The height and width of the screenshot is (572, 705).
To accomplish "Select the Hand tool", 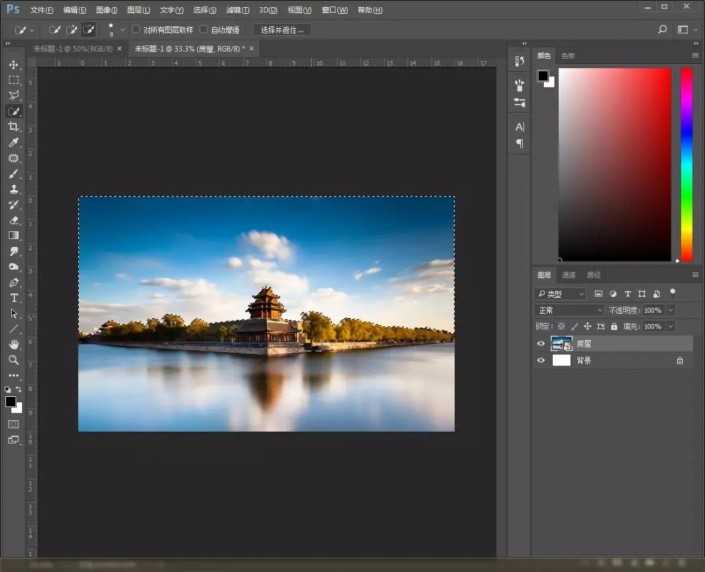I will click(14, 345).
